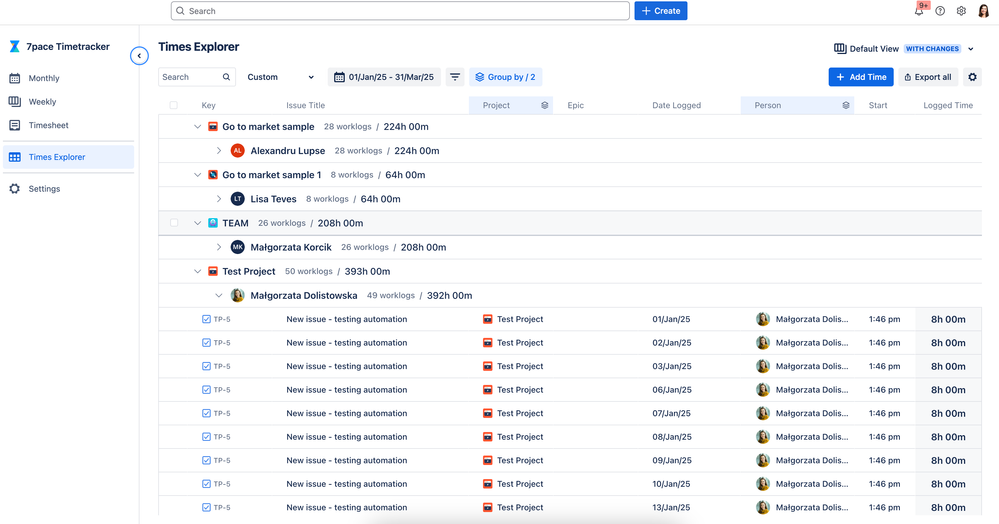The height and width of the screenshot is (524, 999).
Task: Open the Default View dropdown arrow
Action: (x=971, y=49)
